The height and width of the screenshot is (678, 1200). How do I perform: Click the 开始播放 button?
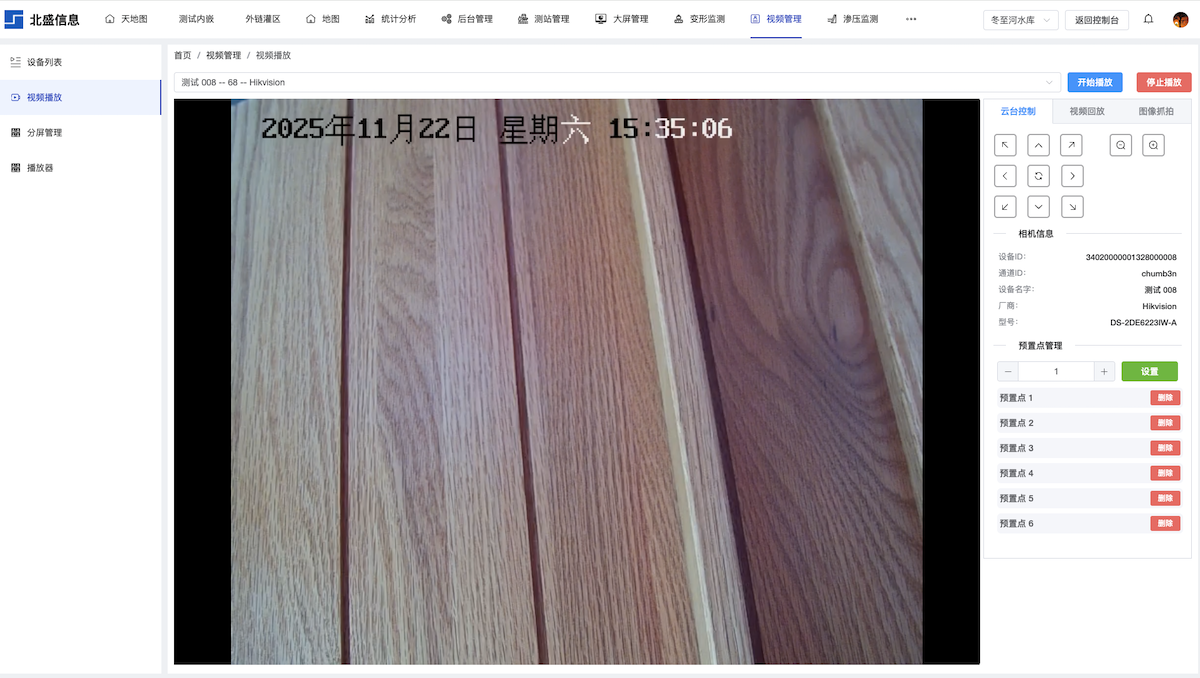pyautogui.click(x=1094, y=82)
